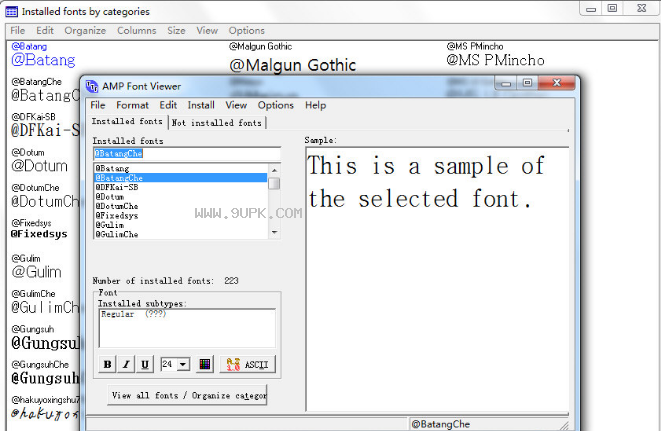661x431 pixels.
Task: Click font list scroll up arrow
Action: tap(274, 170)
